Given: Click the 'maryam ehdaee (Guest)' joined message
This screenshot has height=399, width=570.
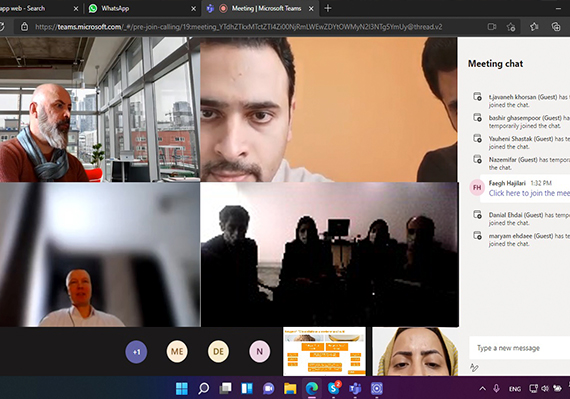Looking at the screenshot, I should click(529, 240).
